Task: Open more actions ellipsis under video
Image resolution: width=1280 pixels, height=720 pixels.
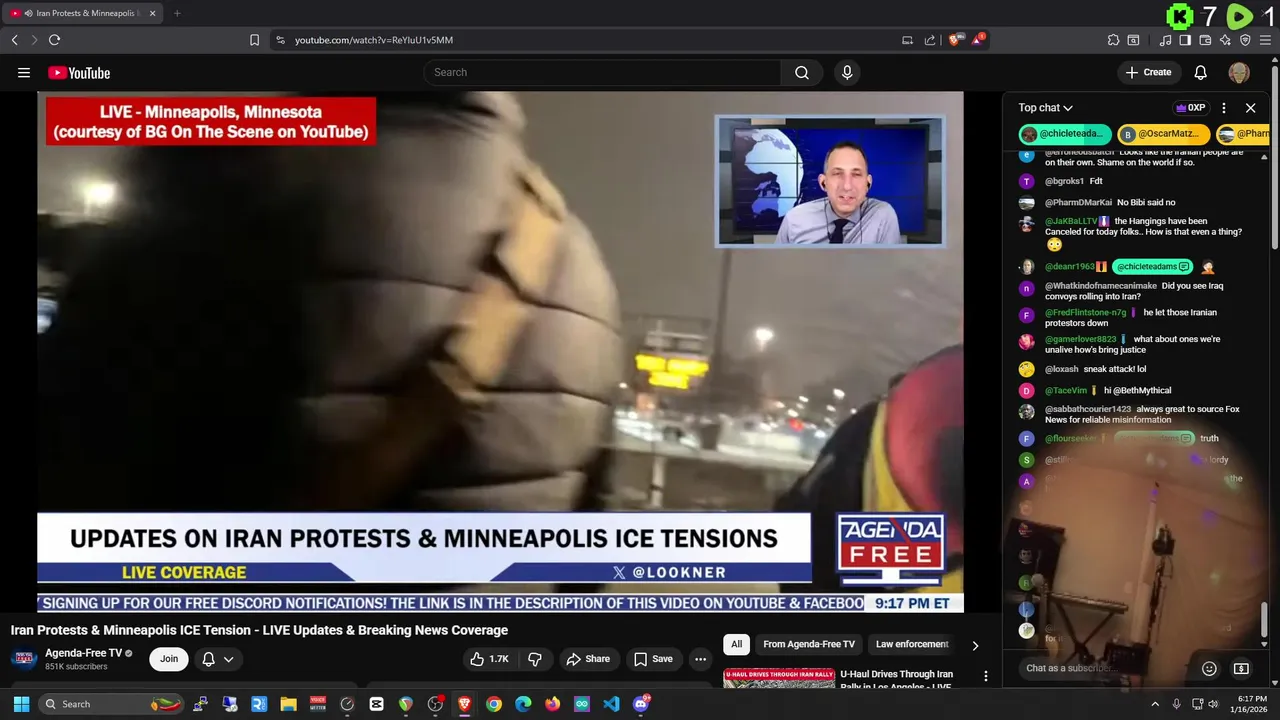Action: point(700,659)
